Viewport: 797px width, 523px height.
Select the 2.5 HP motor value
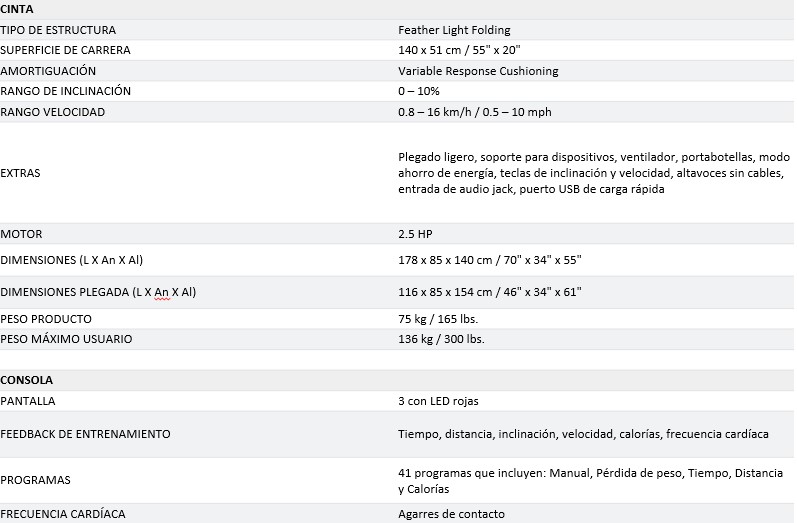415,234
